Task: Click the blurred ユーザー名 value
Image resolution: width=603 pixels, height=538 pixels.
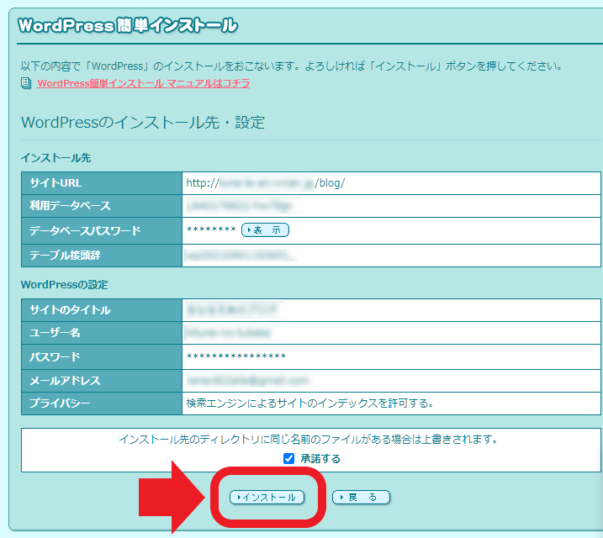Action: (228, 333)
